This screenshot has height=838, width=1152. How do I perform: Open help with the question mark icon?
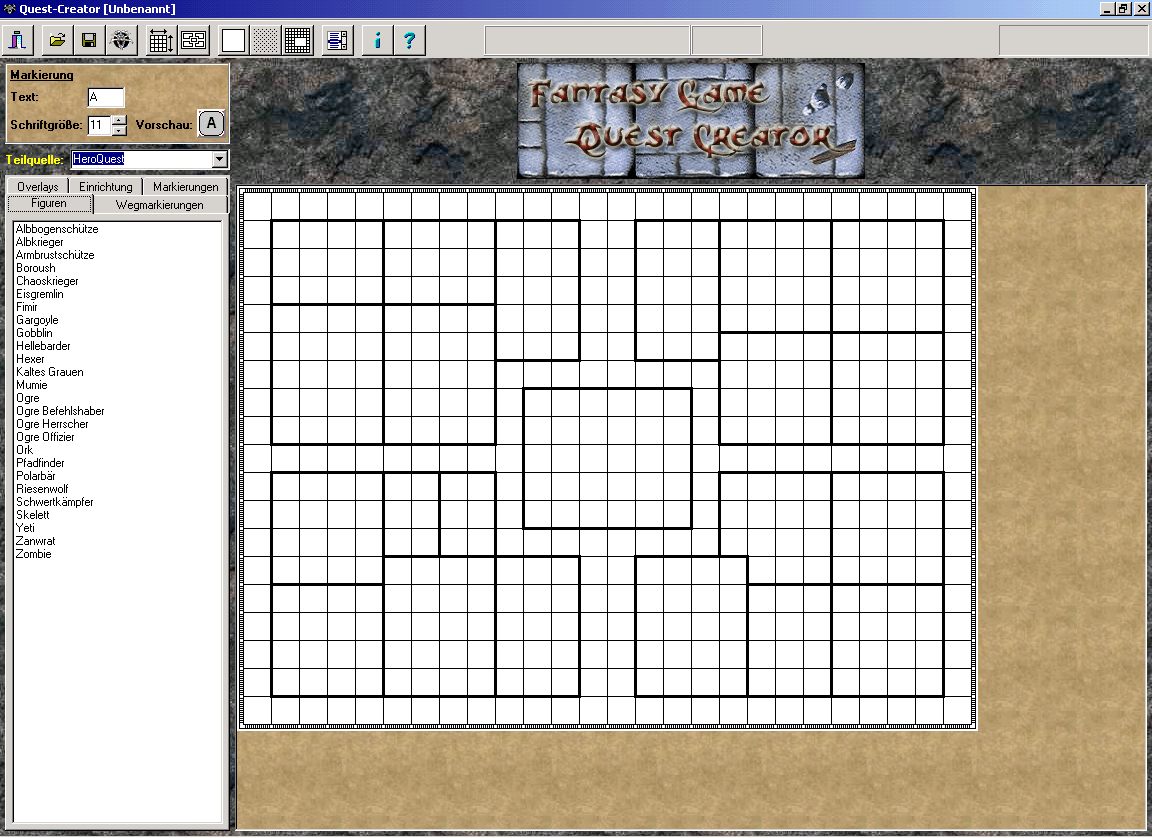409,40
